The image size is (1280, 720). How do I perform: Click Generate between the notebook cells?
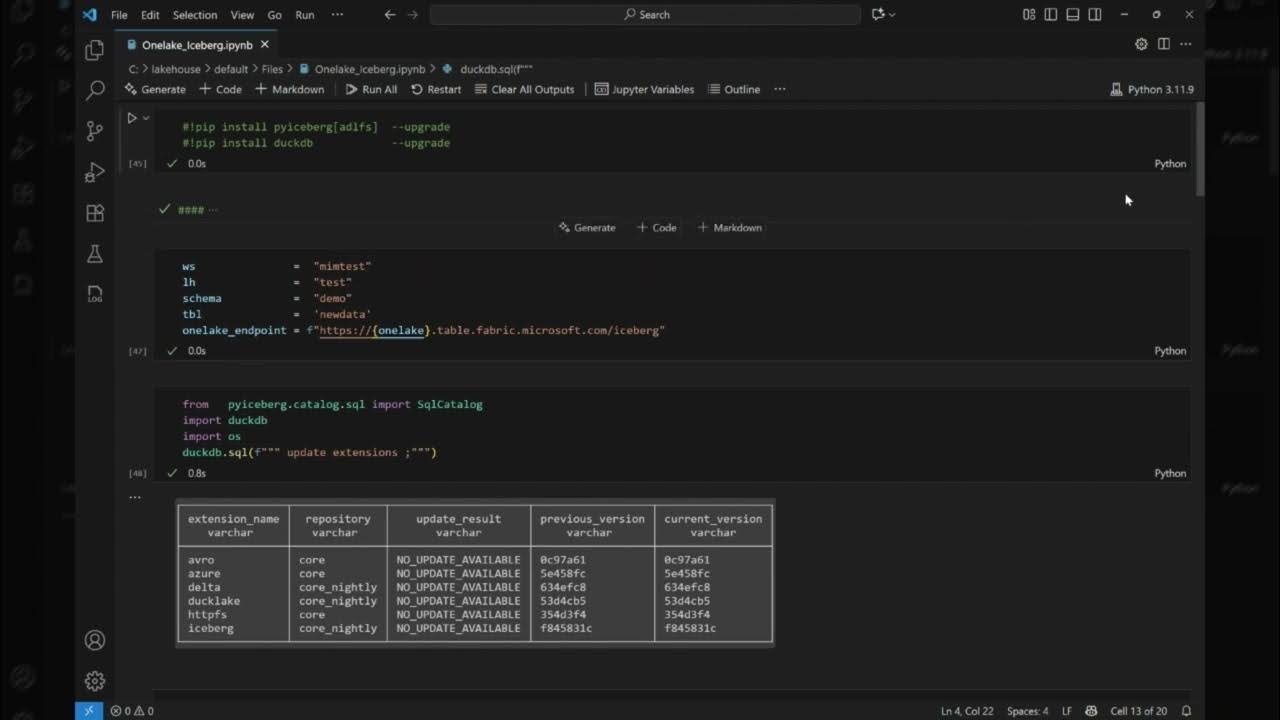tap(587, 228)
